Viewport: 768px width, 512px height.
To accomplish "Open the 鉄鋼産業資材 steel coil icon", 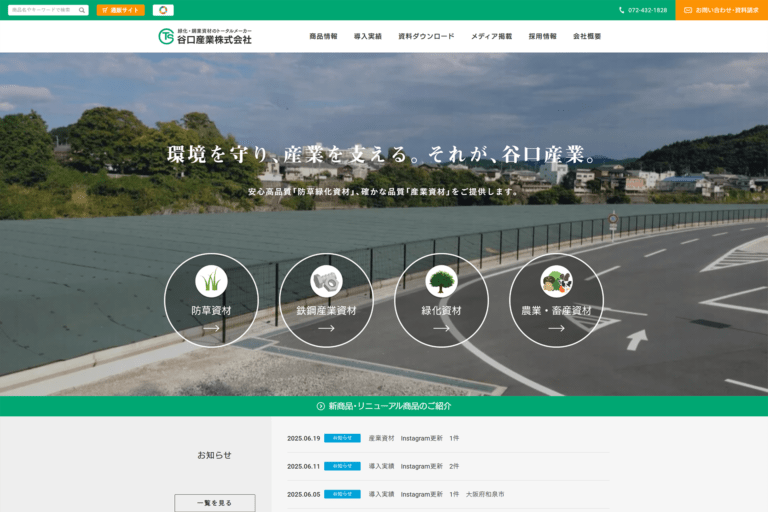I will [x=326, y=282].
